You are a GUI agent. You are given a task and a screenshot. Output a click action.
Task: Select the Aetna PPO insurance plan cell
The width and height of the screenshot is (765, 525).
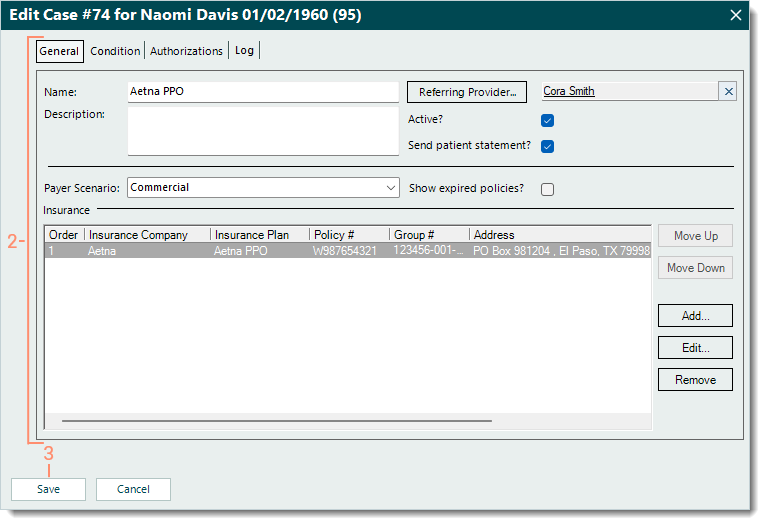click(241, 251)
